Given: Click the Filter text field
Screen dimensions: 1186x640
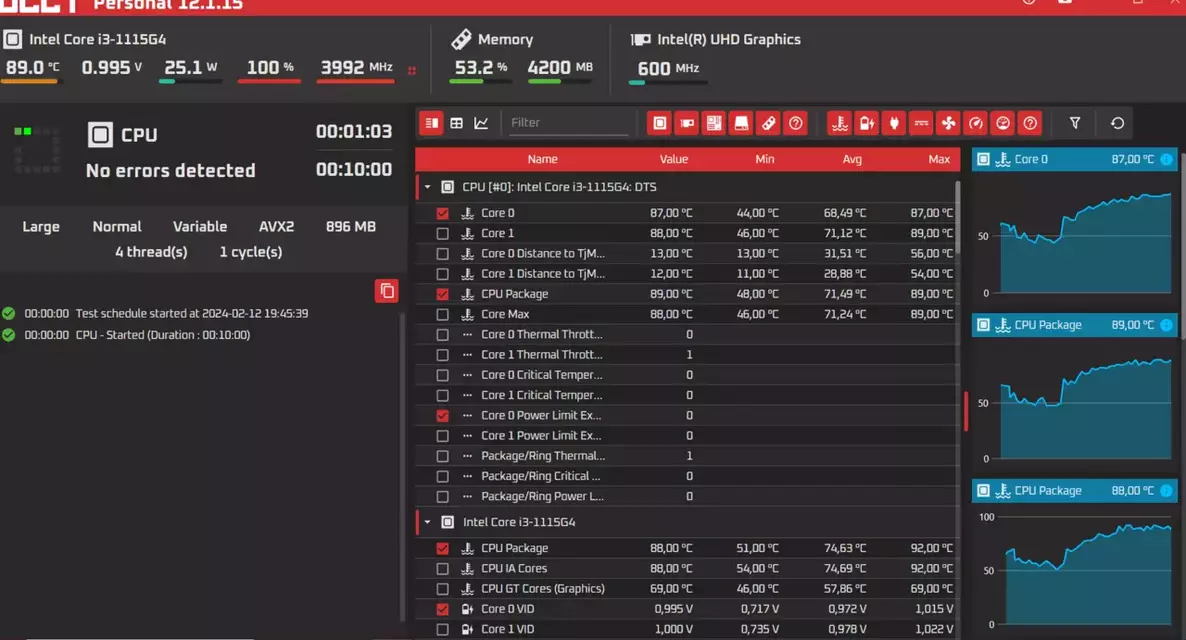Looking at the screenshot, I should point(568,123).
